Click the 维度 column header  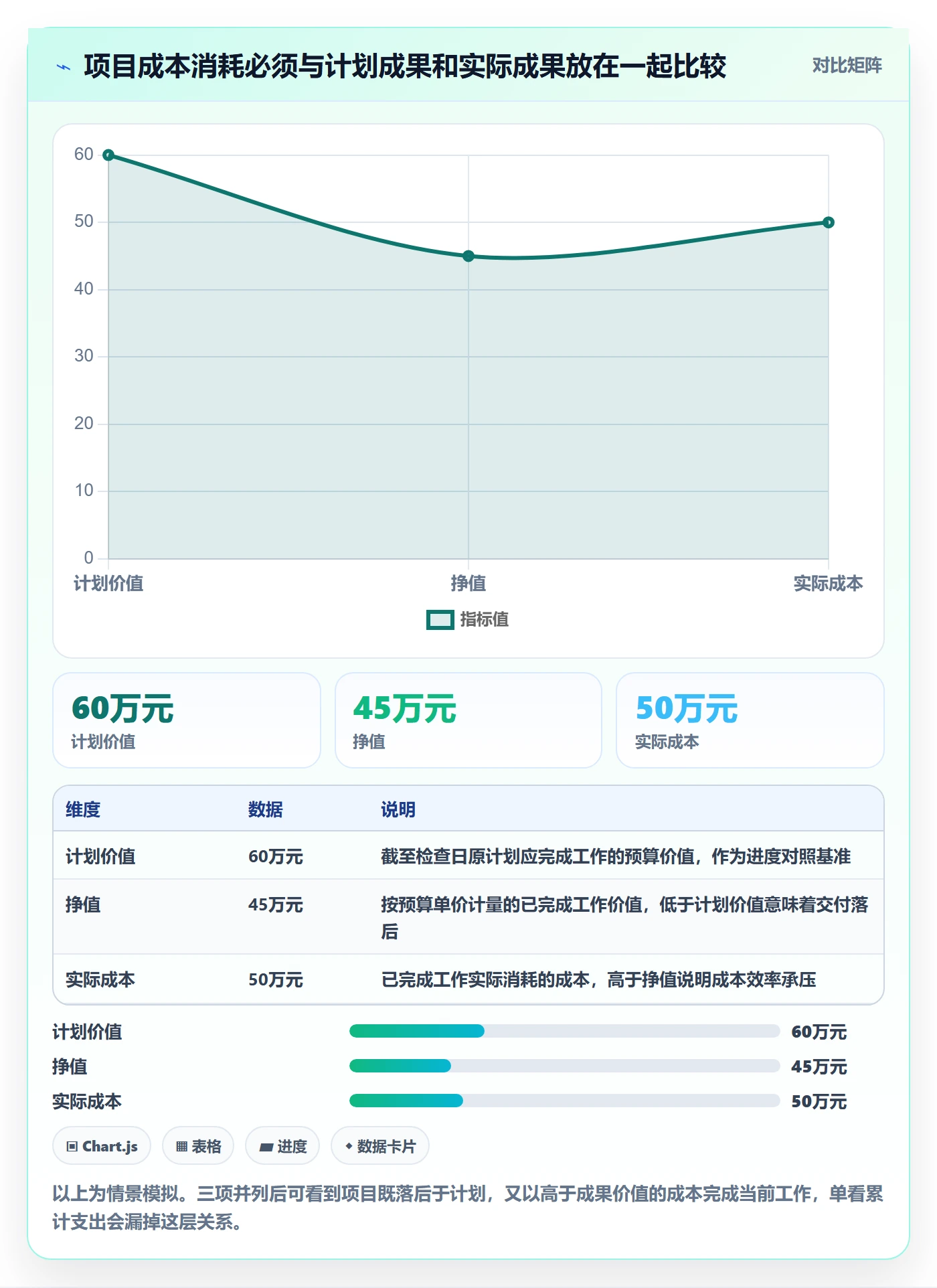pos(83,810)
